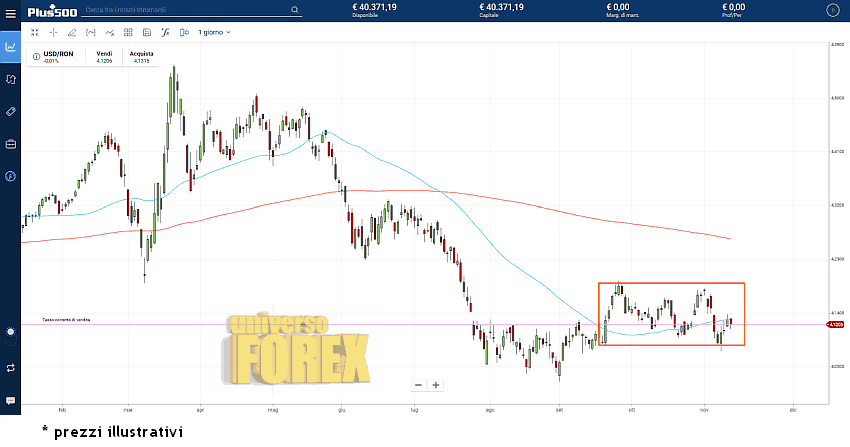Open the chart view in left sidebar
The height and width of the screenshot is (447, 850).
[x=10, y=46]
